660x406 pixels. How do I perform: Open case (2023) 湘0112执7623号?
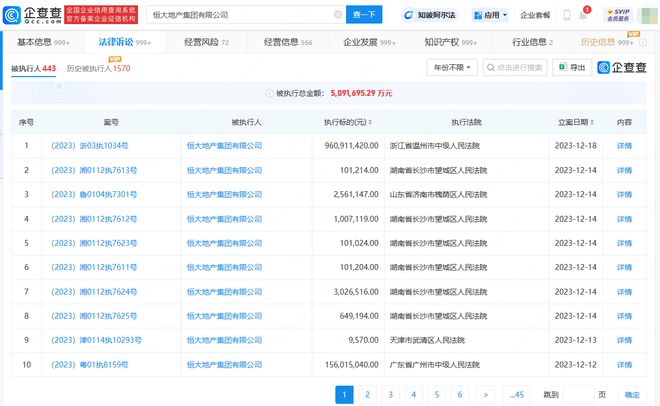pyautogui.click(x=94, y=243)
